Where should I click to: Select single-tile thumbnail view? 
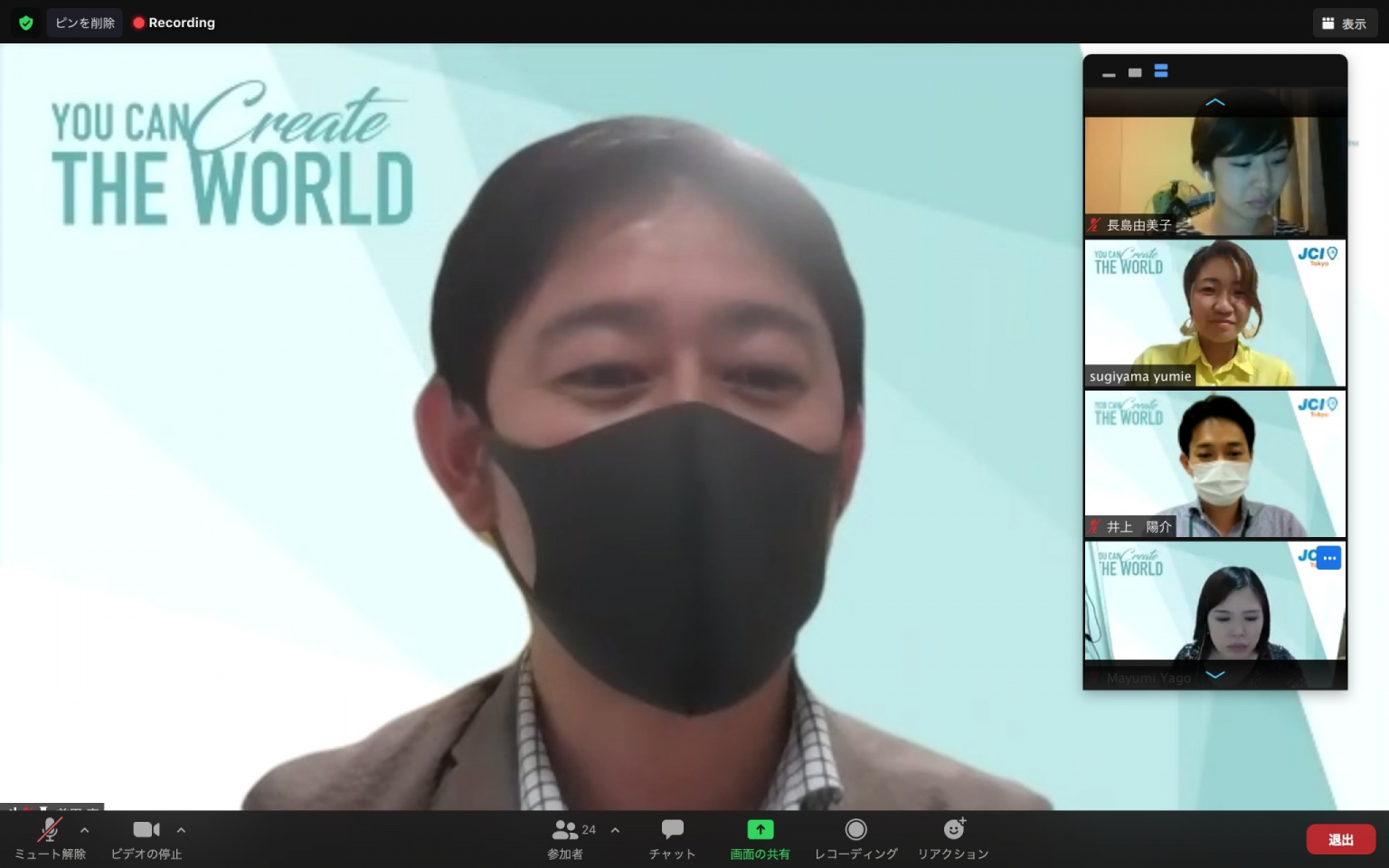(1135, 72)
